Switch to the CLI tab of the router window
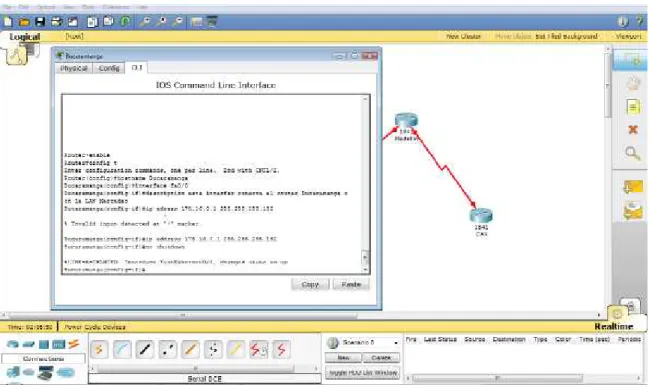 137,67
